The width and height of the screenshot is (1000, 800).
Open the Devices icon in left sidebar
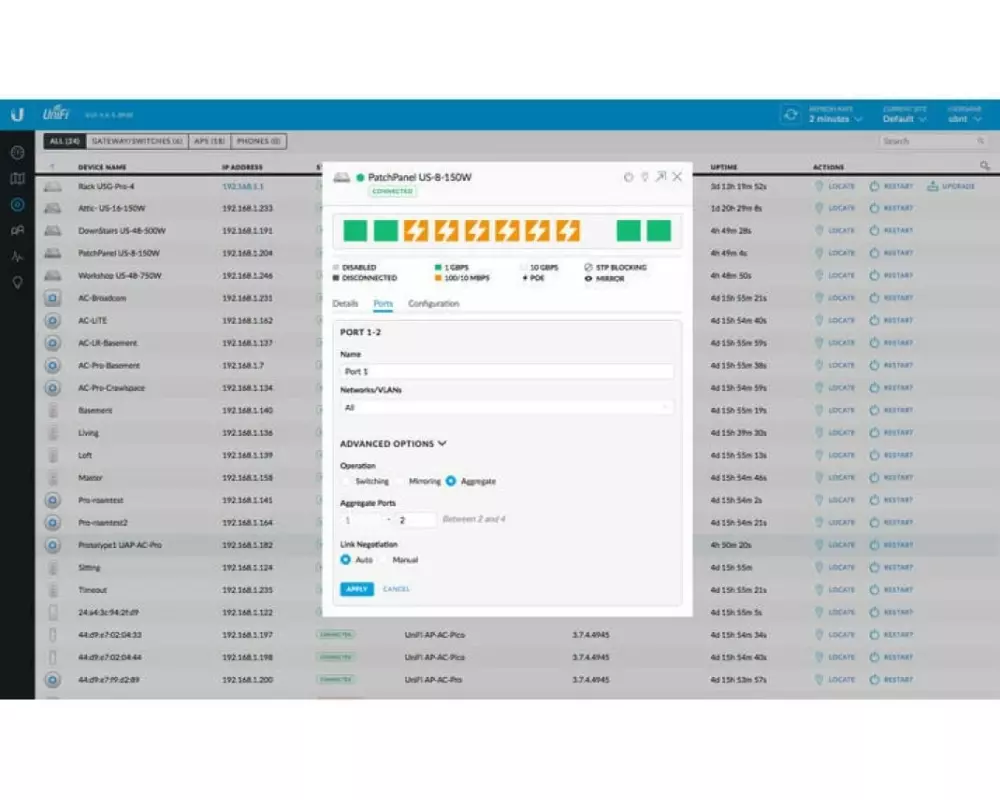17,204
